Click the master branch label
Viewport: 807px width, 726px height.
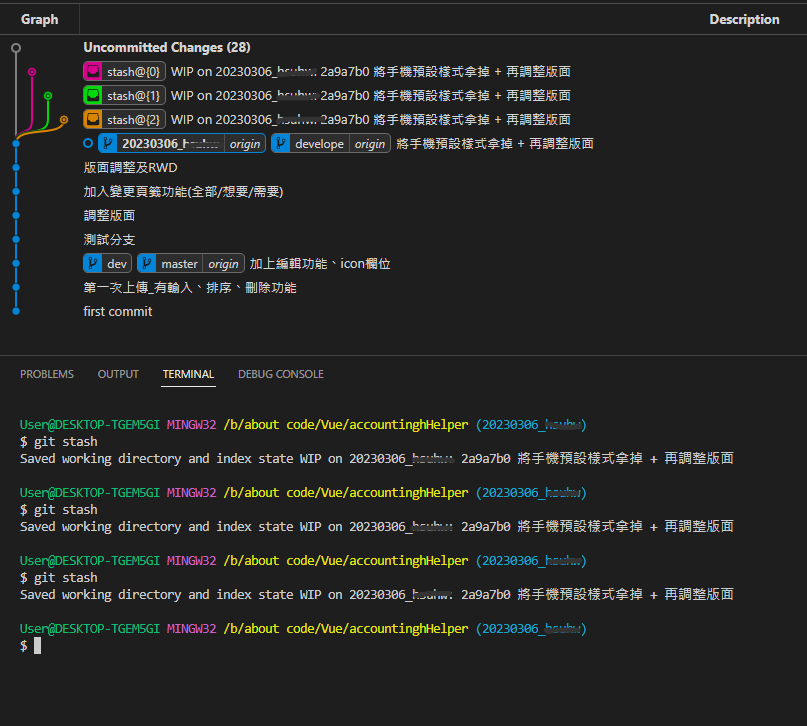point(179,263)
